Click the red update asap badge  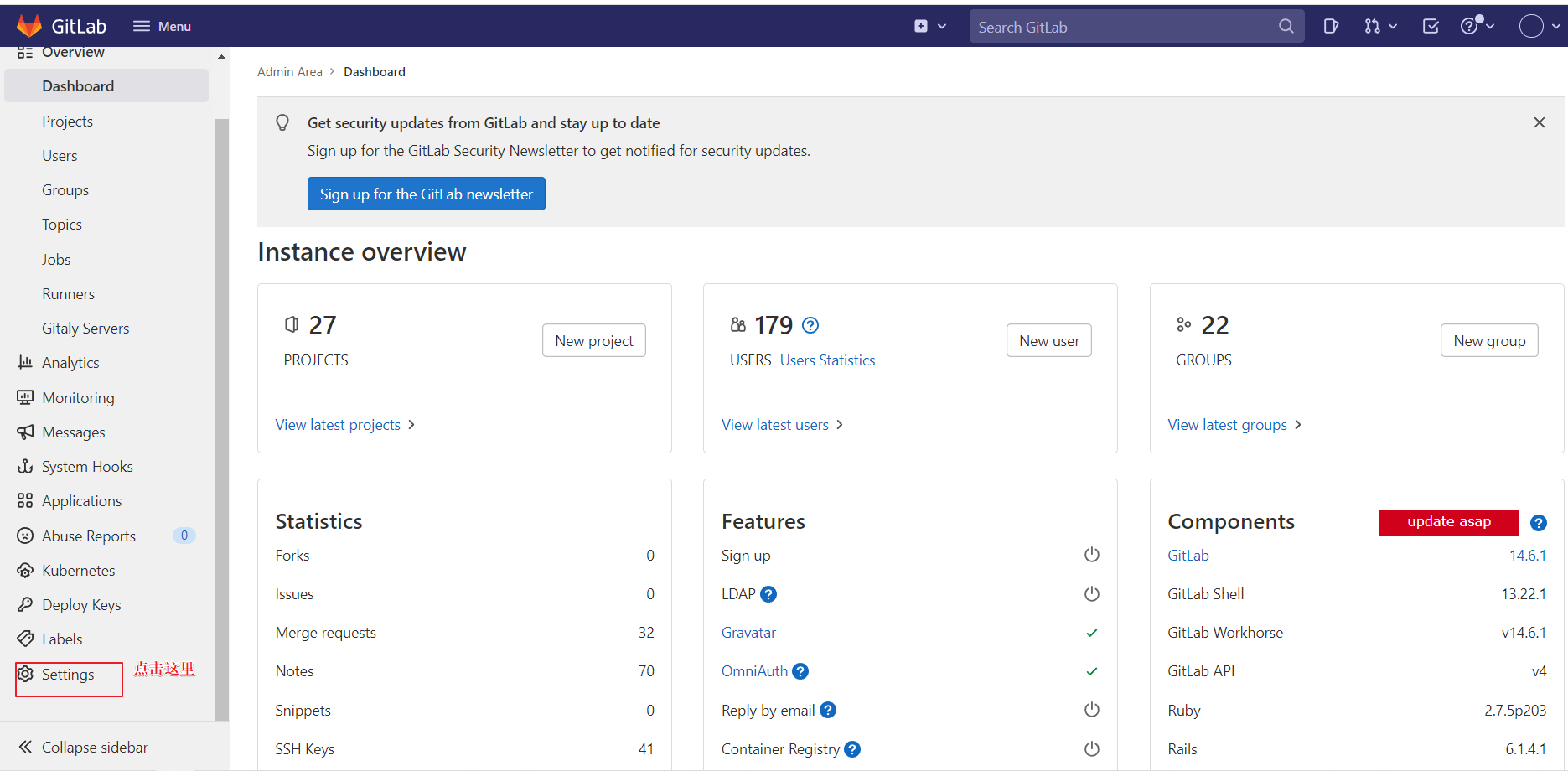pyautogui.click(x=1448, y=522)
